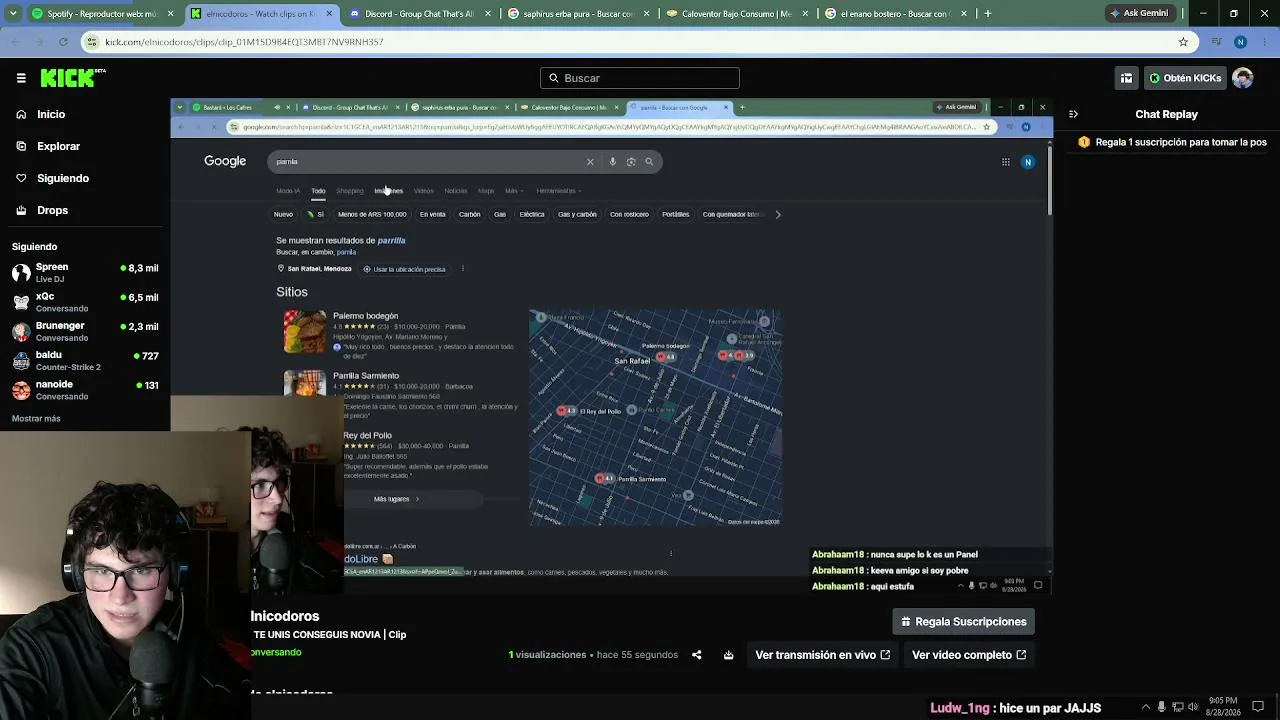Open Ver transmisión en vivo
The height and width of the screenshot is (720, 1280).
point(822,655)
